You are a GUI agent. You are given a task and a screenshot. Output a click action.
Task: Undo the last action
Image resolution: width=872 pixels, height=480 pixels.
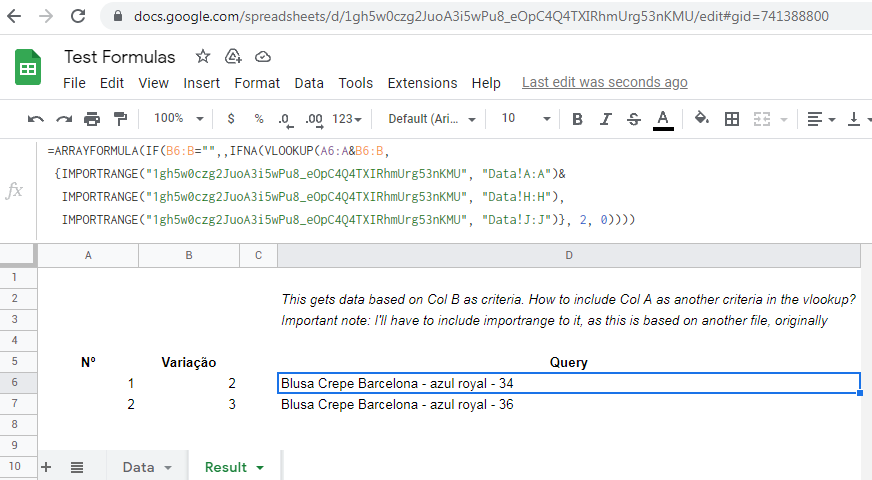(36, 119)
